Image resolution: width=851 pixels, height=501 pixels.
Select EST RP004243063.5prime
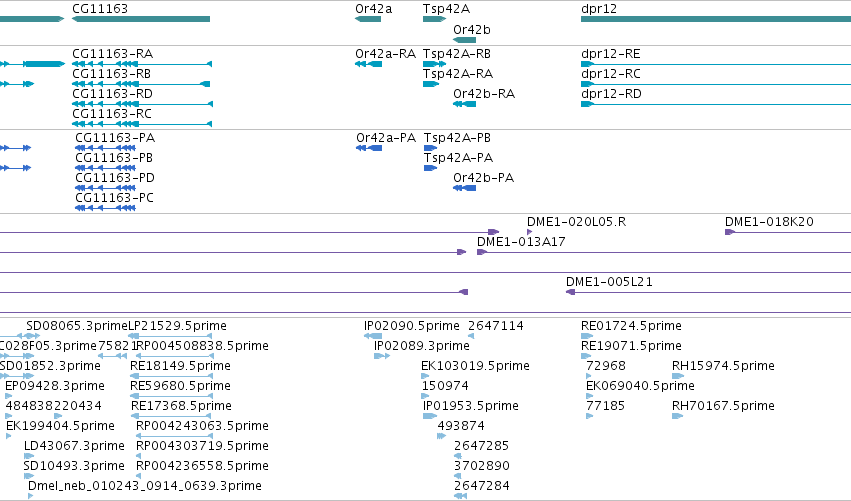click(x=202, y=426)
